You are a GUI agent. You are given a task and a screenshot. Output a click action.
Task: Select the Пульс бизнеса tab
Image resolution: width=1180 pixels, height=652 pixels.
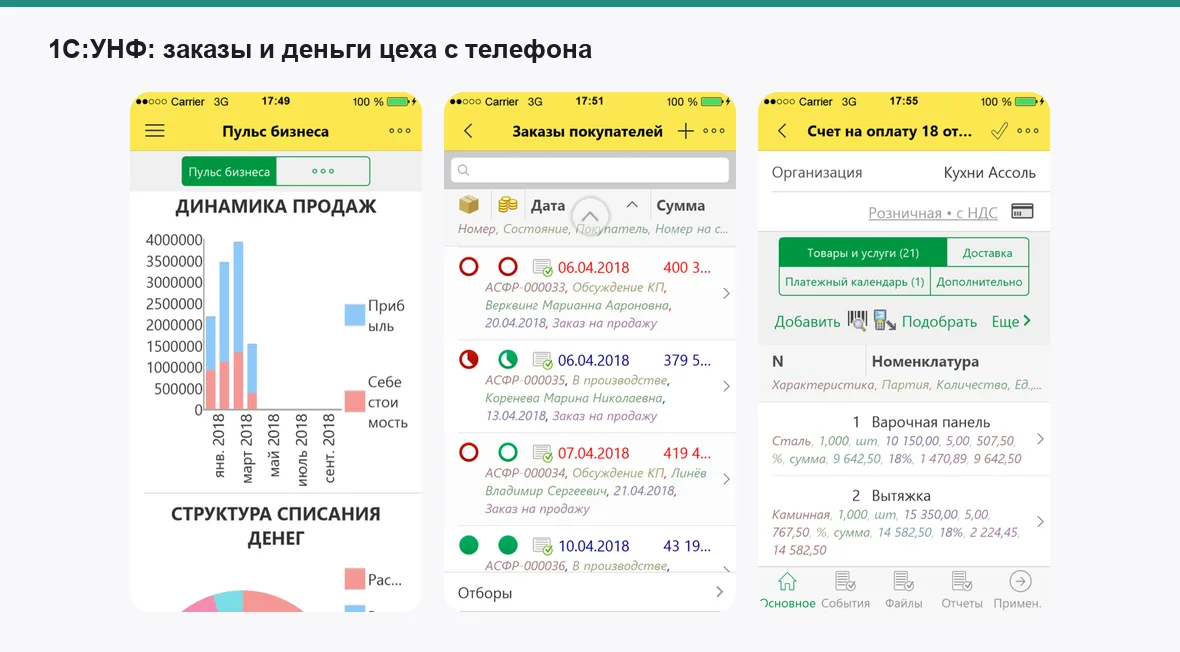(x=229, y=172)
